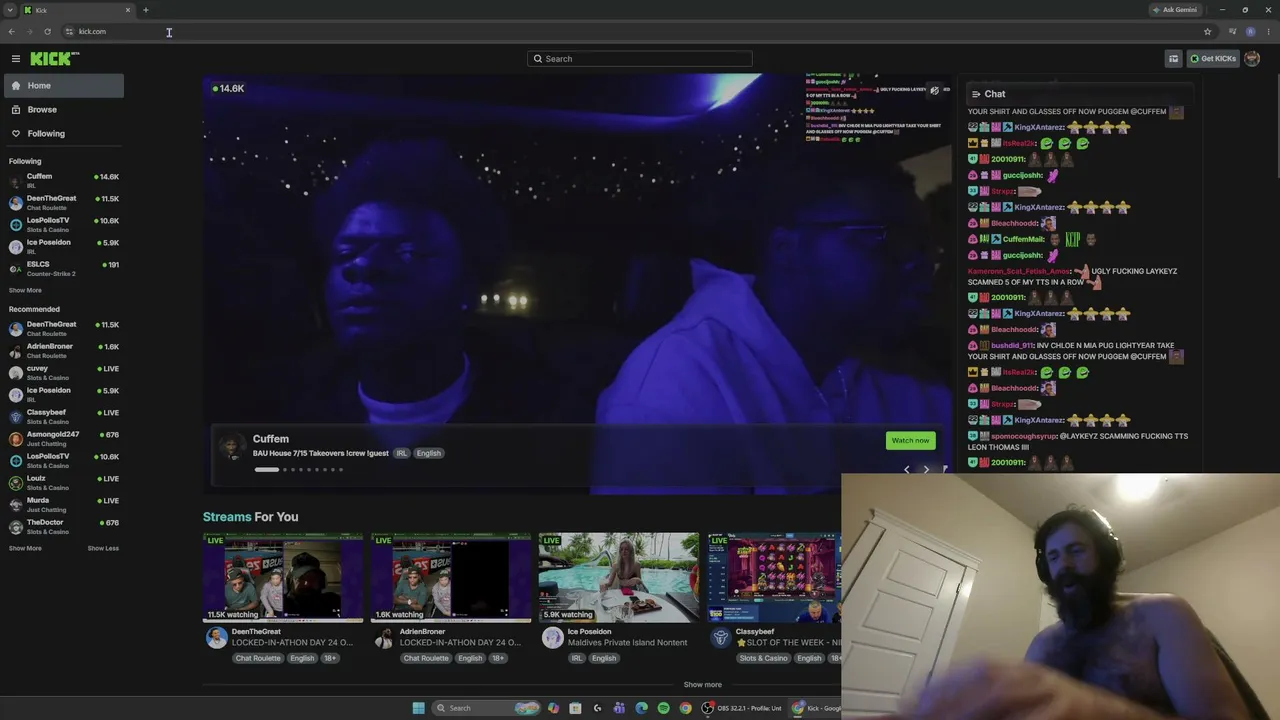Select the first carousel indicator
1280x720 pixels.
tap(266, 470)
